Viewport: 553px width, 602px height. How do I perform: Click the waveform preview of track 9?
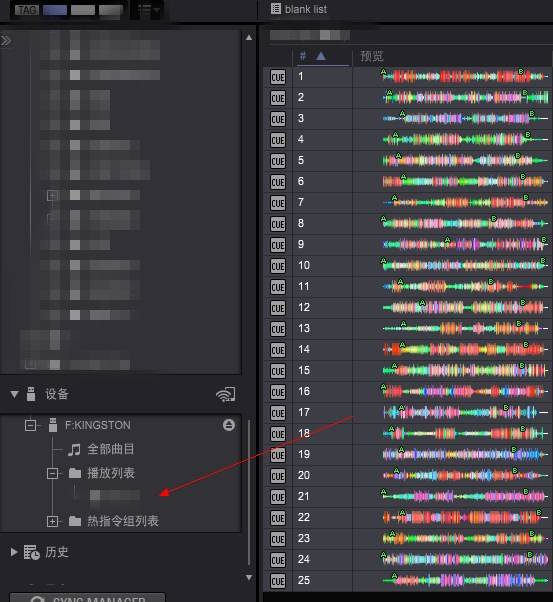[465, 244]
